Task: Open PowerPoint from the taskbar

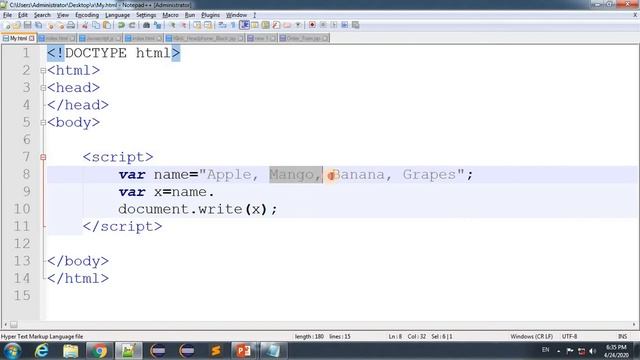Action: point(243,351)
